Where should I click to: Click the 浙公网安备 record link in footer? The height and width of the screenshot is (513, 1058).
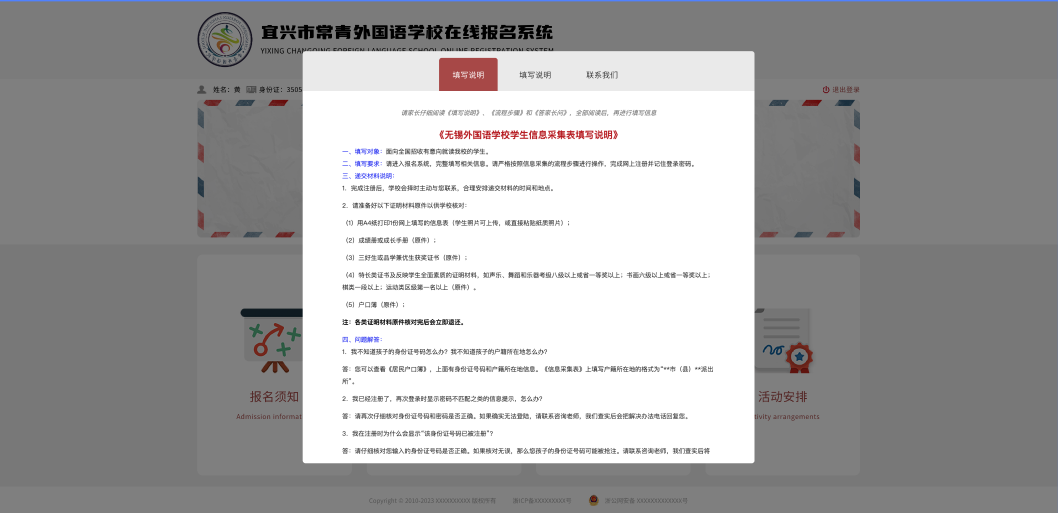point(644,501)
